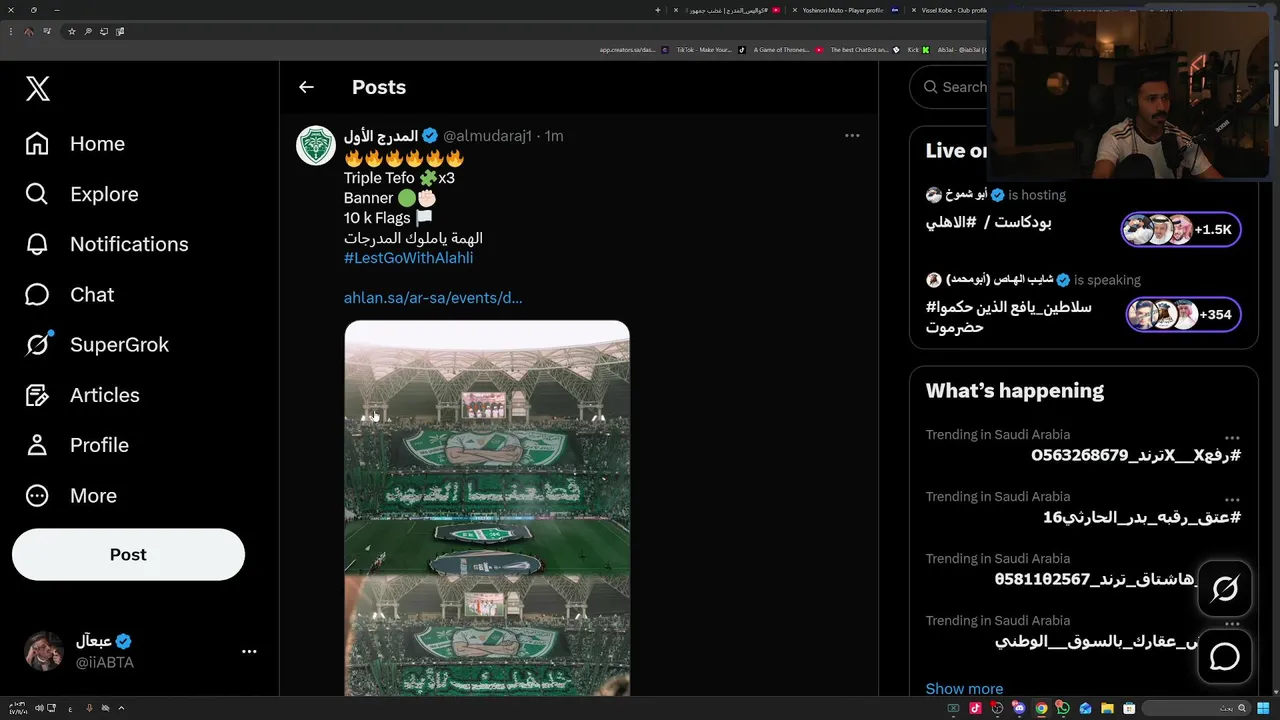Open the post's three-dot options menu
The width and height of the screenshot is (1280, 720).
tap(852, 135)
